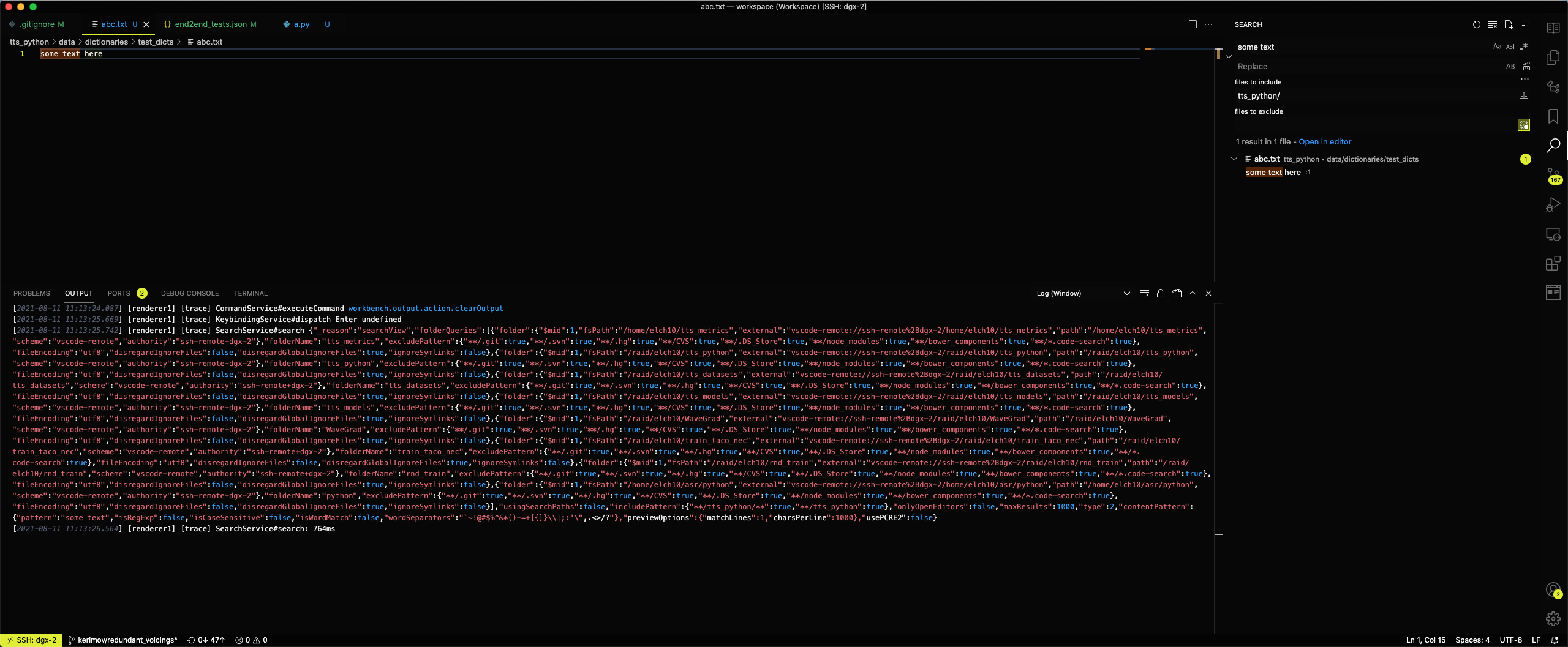Open new search editor
Screen dimensions: 1568x647
point(1509,24)
